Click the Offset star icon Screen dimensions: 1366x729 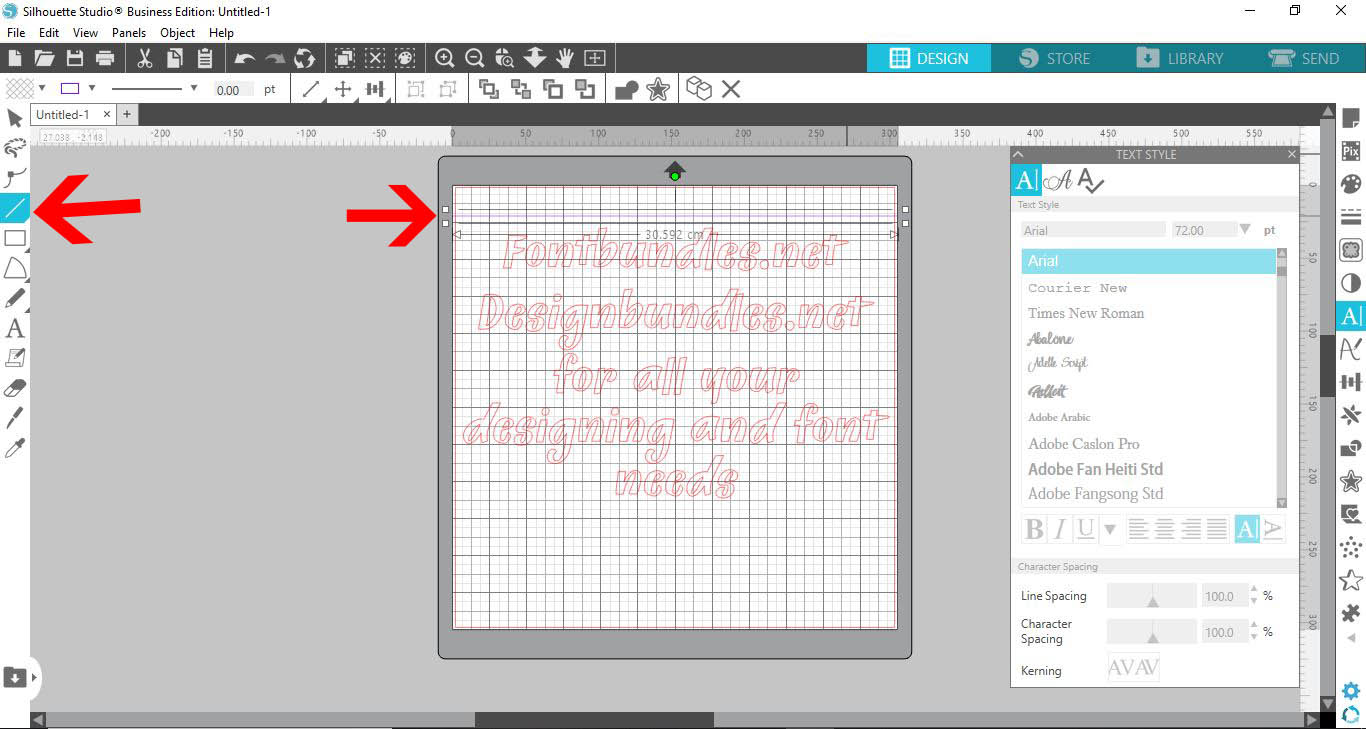(x=658, y=90)
